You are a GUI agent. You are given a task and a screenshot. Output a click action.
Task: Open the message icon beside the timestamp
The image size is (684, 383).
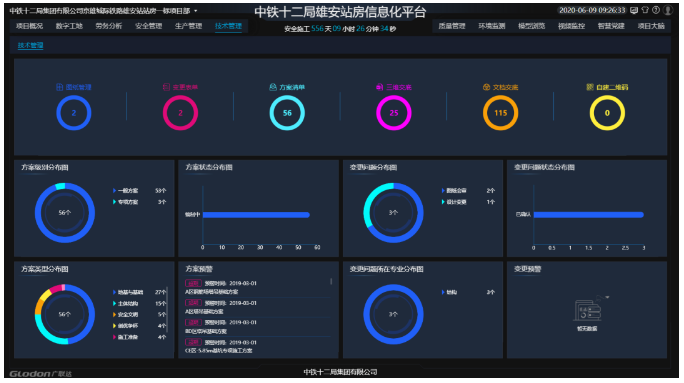(634, 10)
